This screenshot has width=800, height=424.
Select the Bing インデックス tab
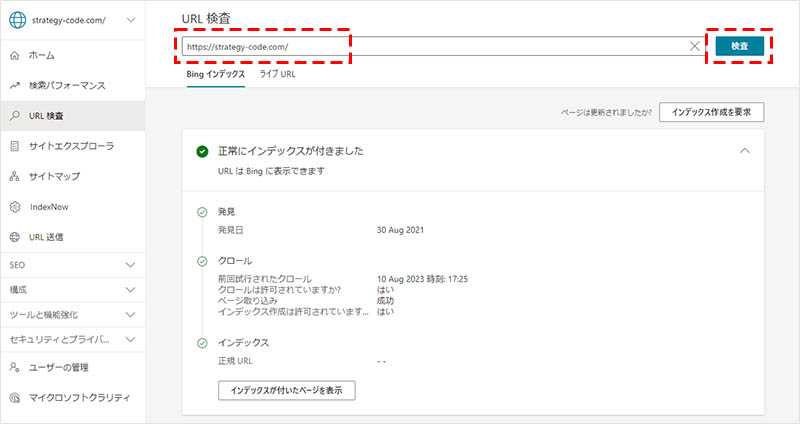click(x=216, y=74)
